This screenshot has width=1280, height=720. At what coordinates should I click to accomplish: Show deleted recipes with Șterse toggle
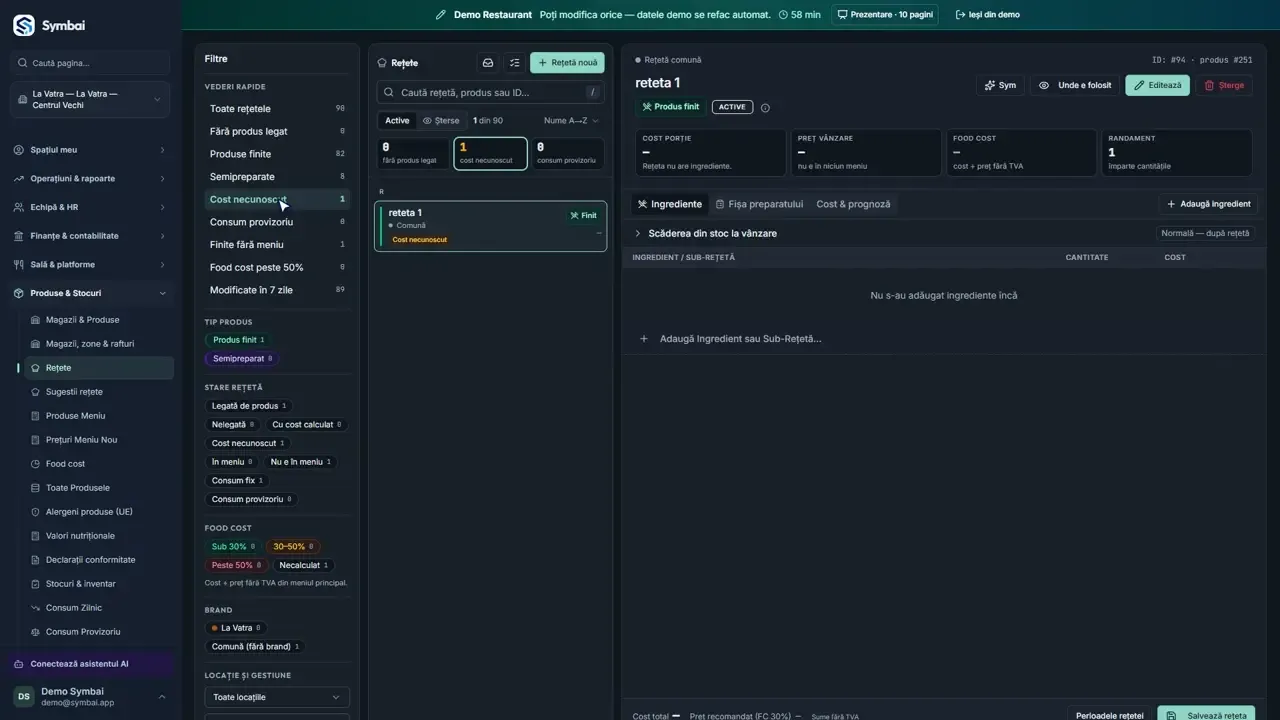(x=441, y=121)
